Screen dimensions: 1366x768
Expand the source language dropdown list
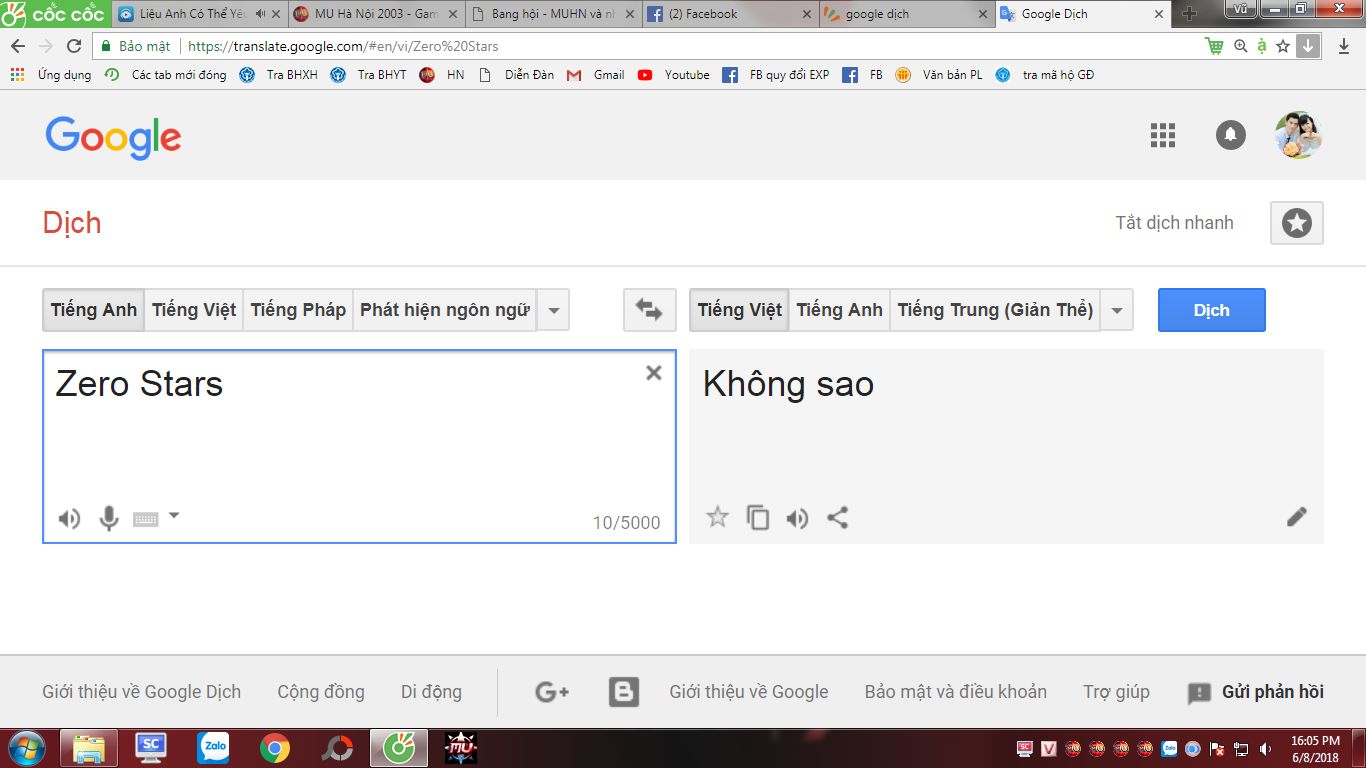[554, 310]
